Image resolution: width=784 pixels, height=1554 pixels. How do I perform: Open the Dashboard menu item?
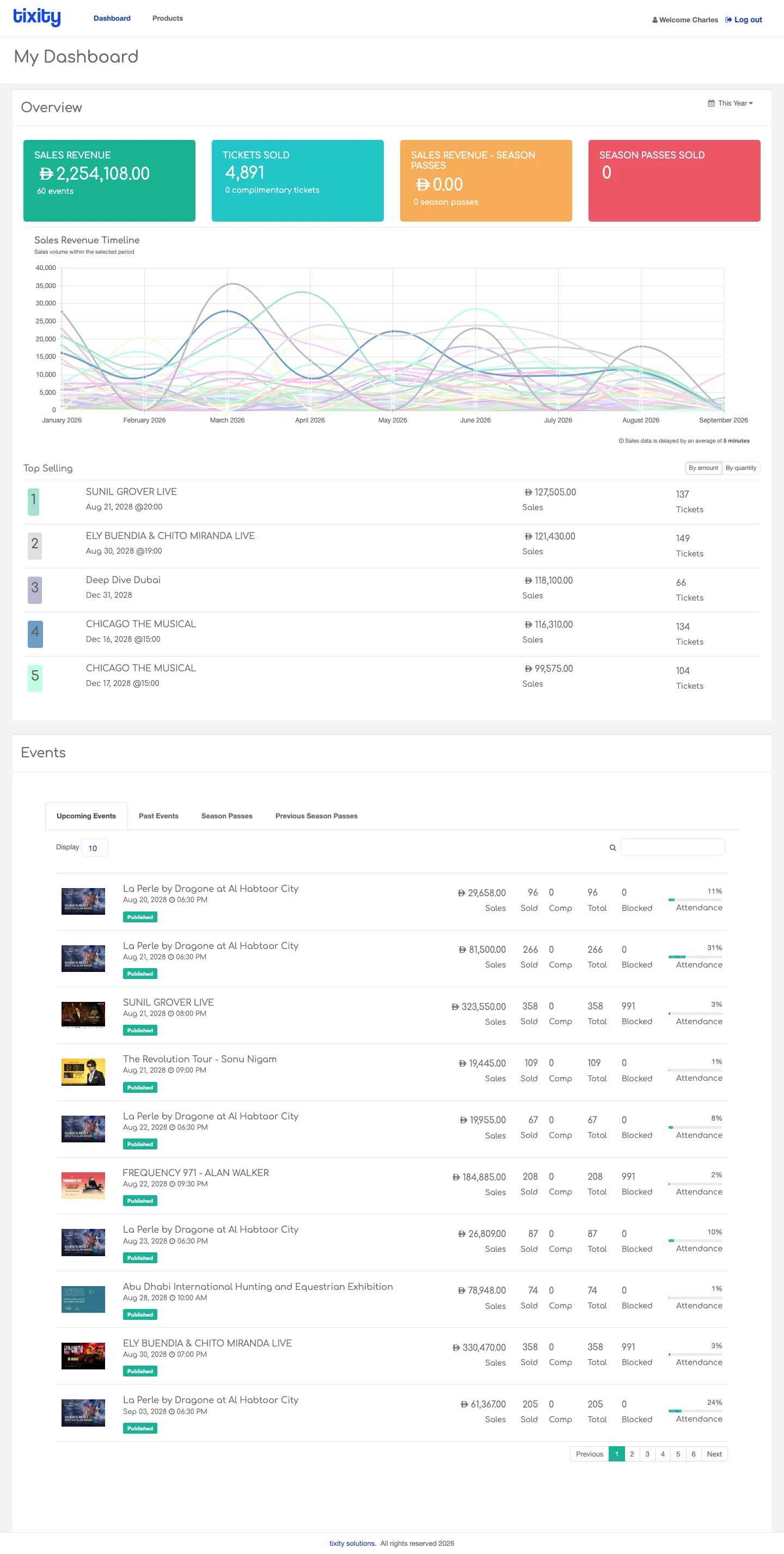coord(112,18)
